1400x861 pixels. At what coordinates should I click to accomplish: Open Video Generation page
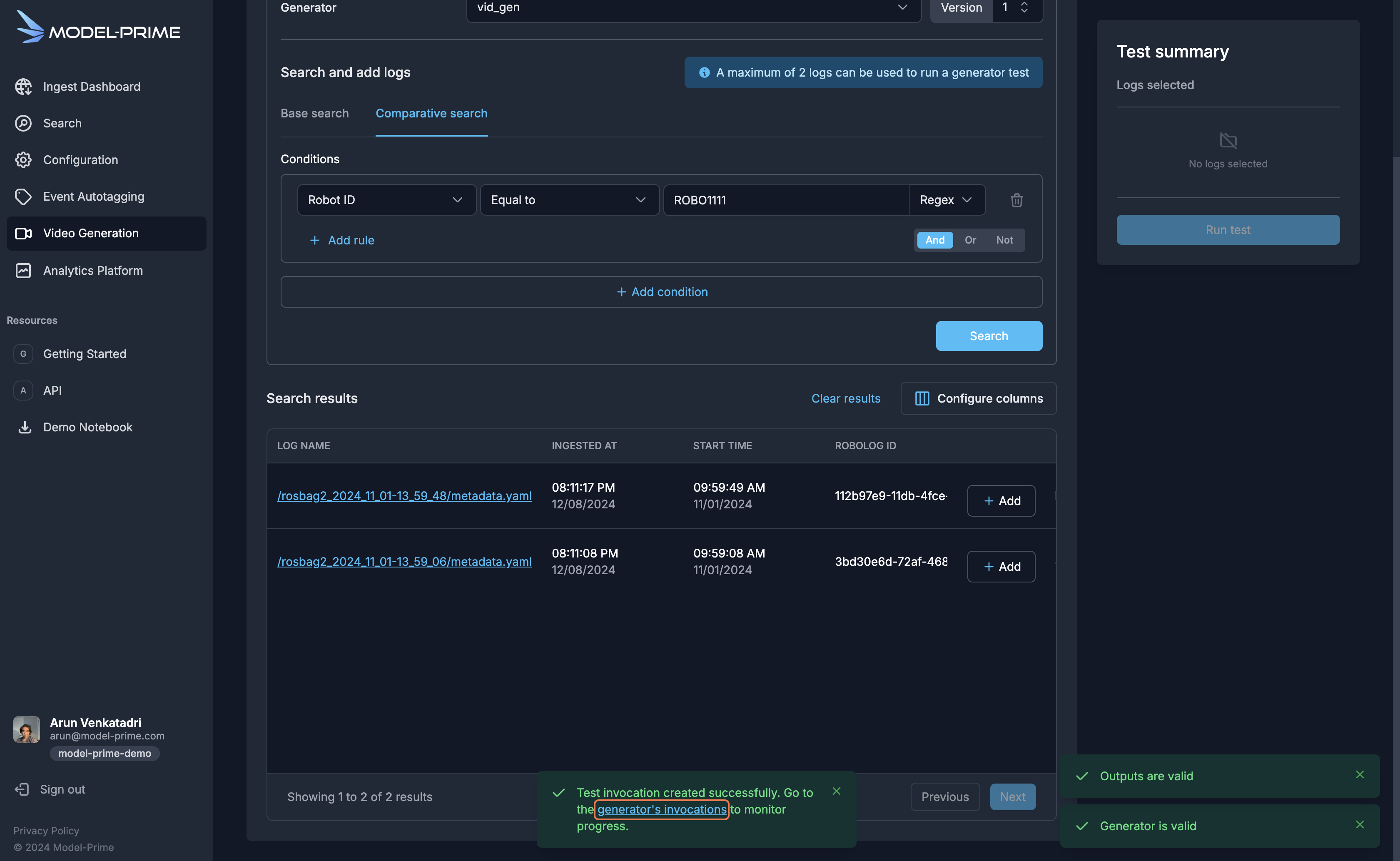click(x=107, y=234)
